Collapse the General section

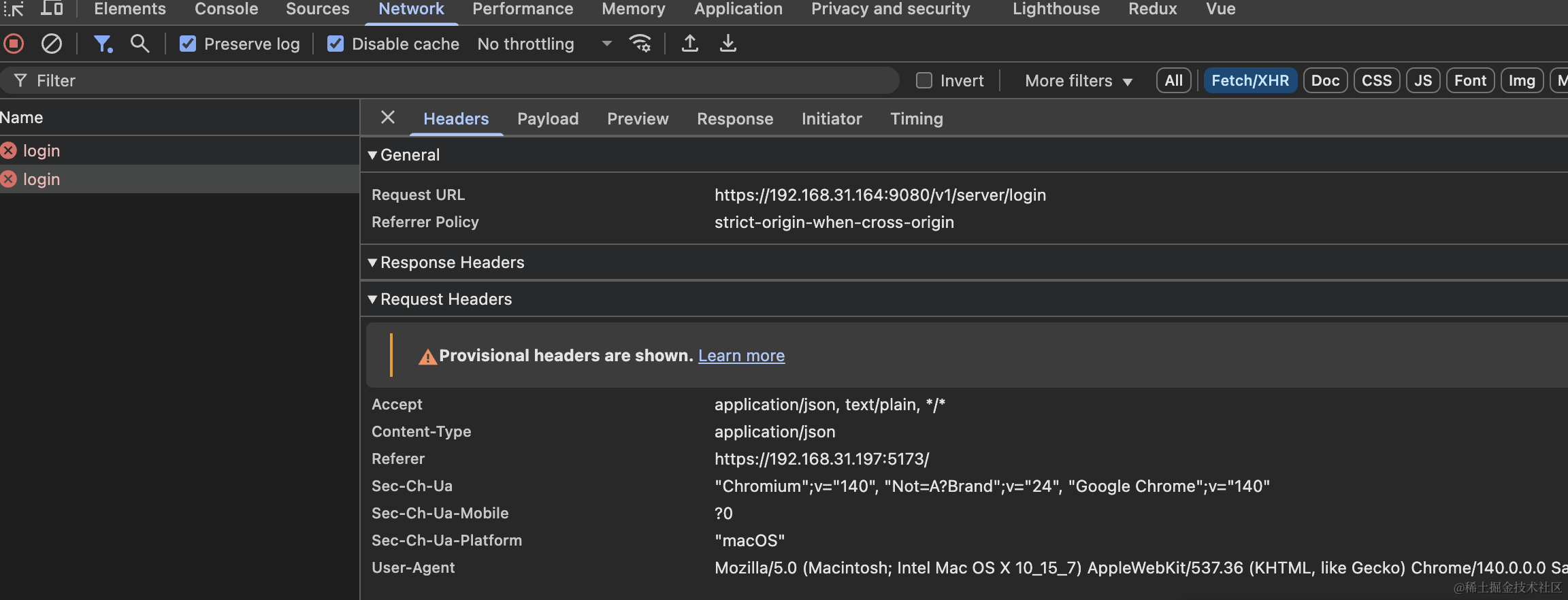click(404, 155)
